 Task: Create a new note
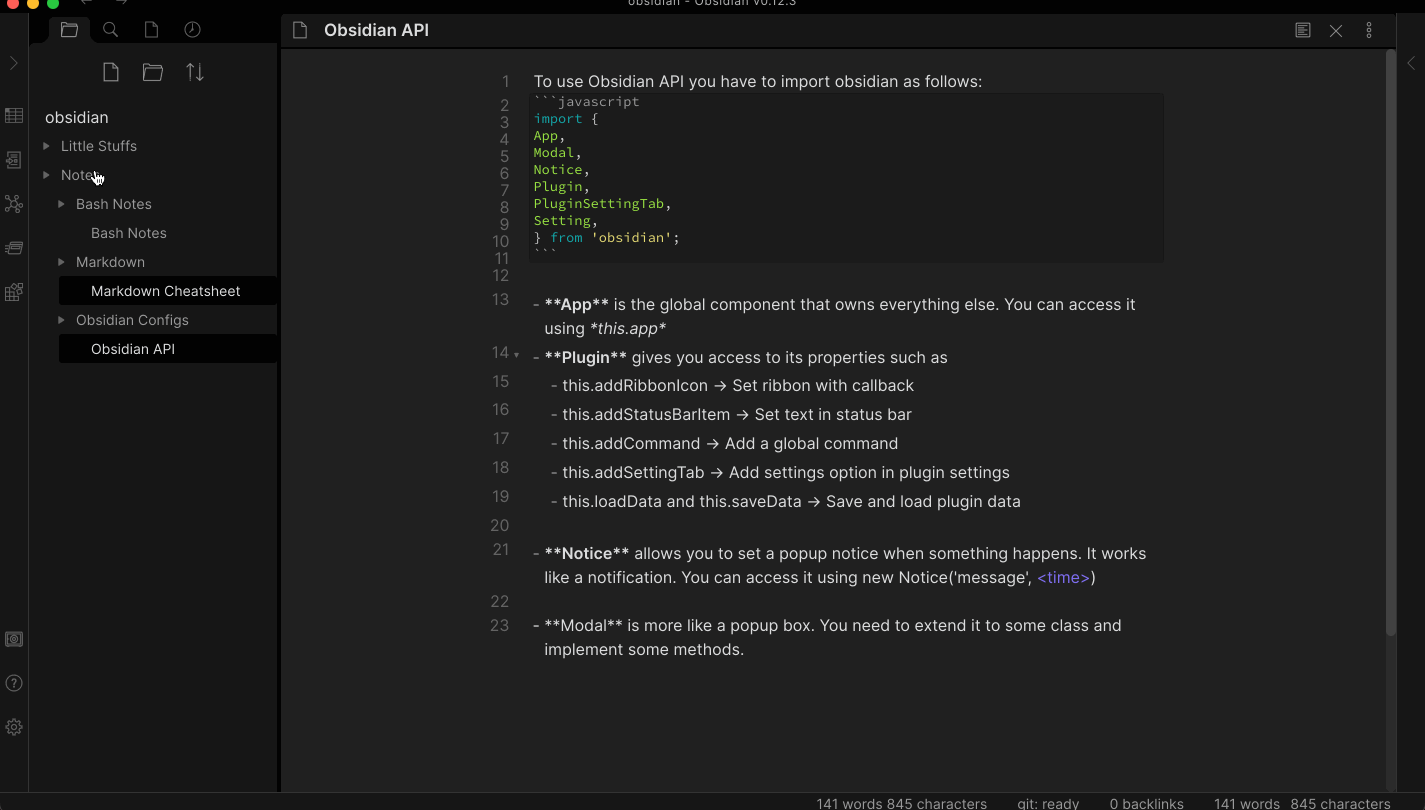[x=110, y=71]
